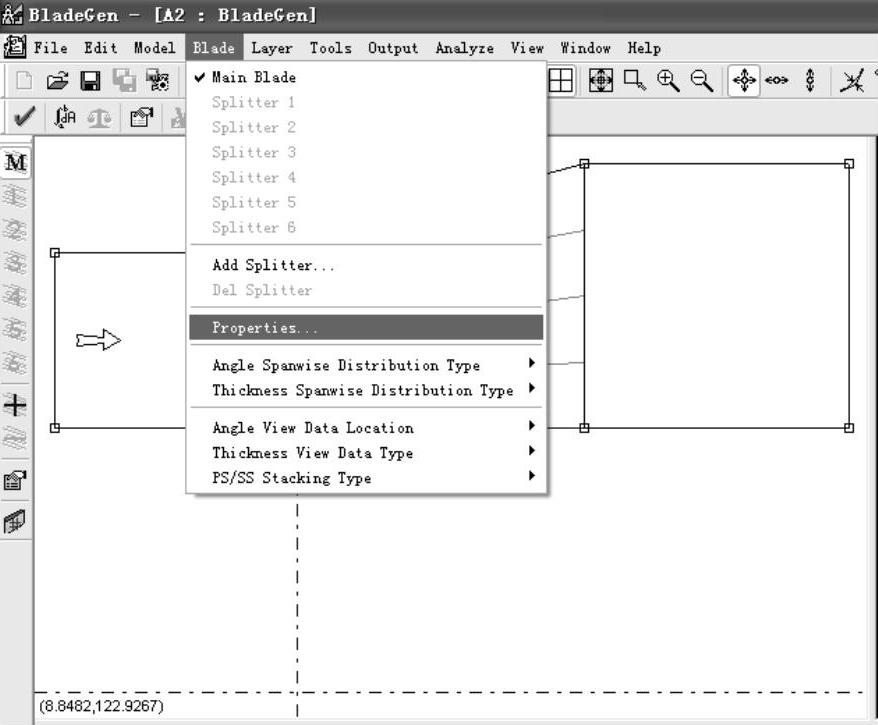
Task: Open the properties icon beside the scales
Action: (142, 117)
